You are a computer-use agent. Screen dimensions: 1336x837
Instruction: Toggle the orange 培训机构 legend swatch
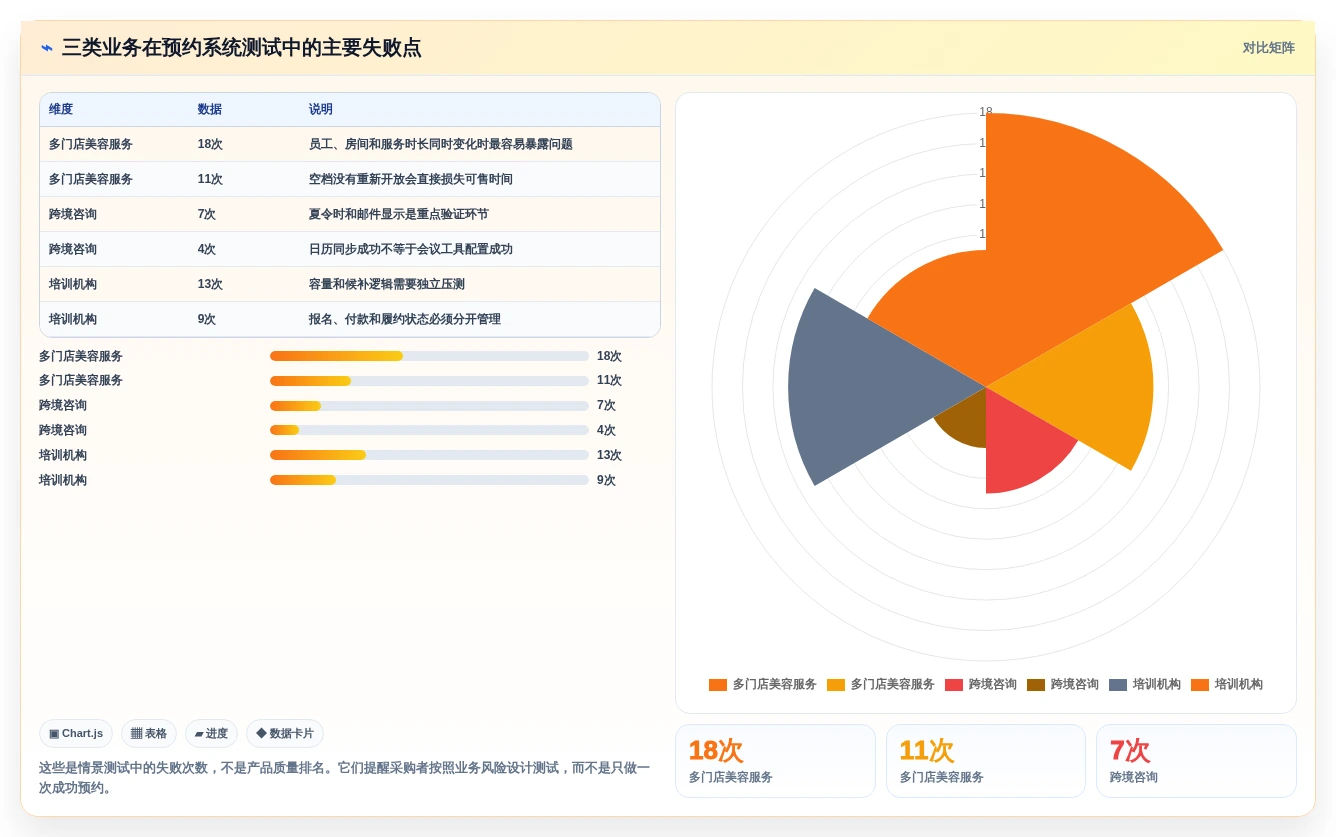pyautogui.click(x=1200, y=685)
